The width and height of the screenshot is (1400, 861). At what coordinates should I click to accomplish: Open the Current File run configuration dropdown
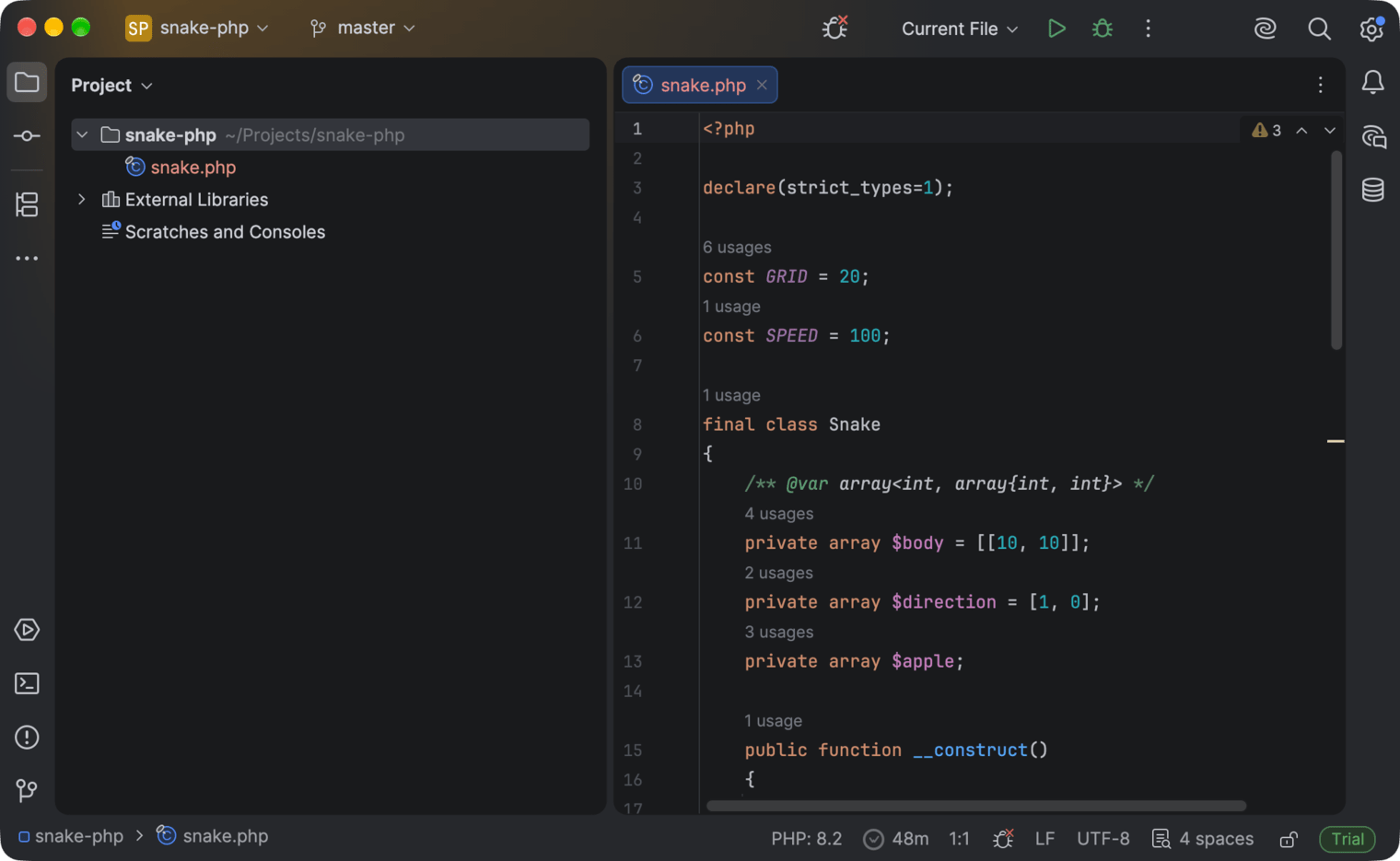pos(960,29)
